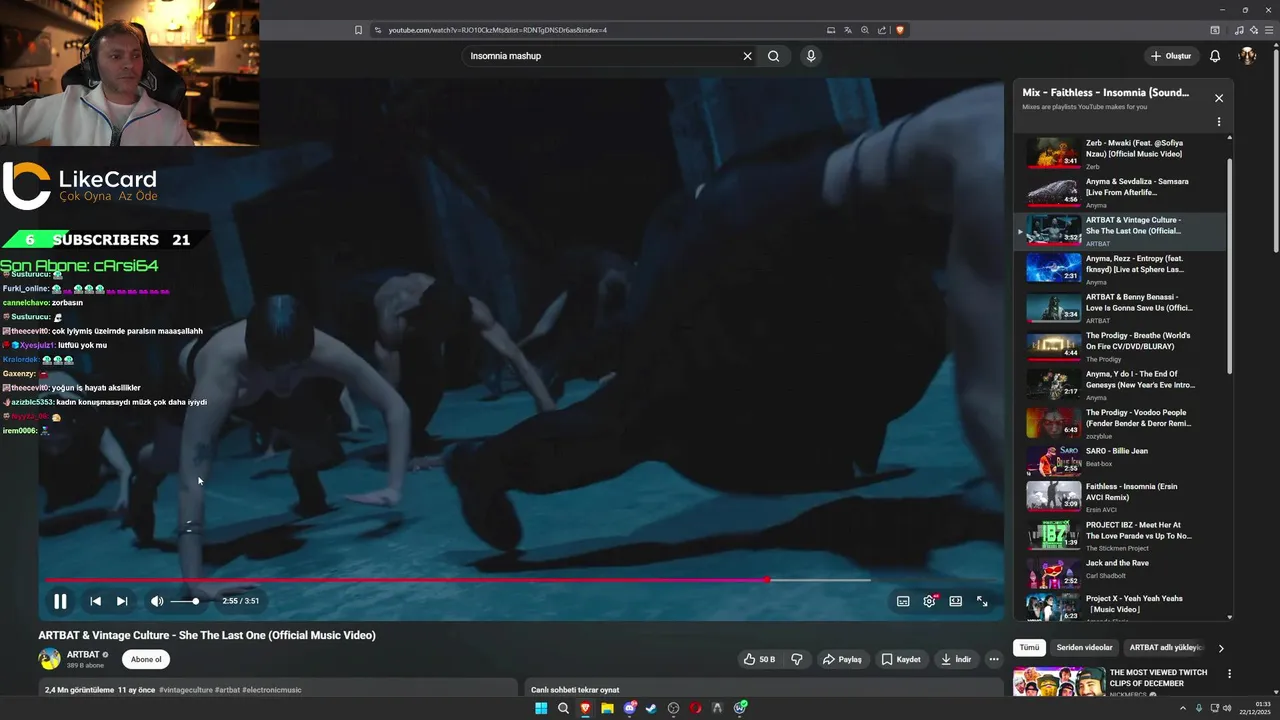
Task: Toggle subtitles/captions on the player
Action: (x=903, y=601)
